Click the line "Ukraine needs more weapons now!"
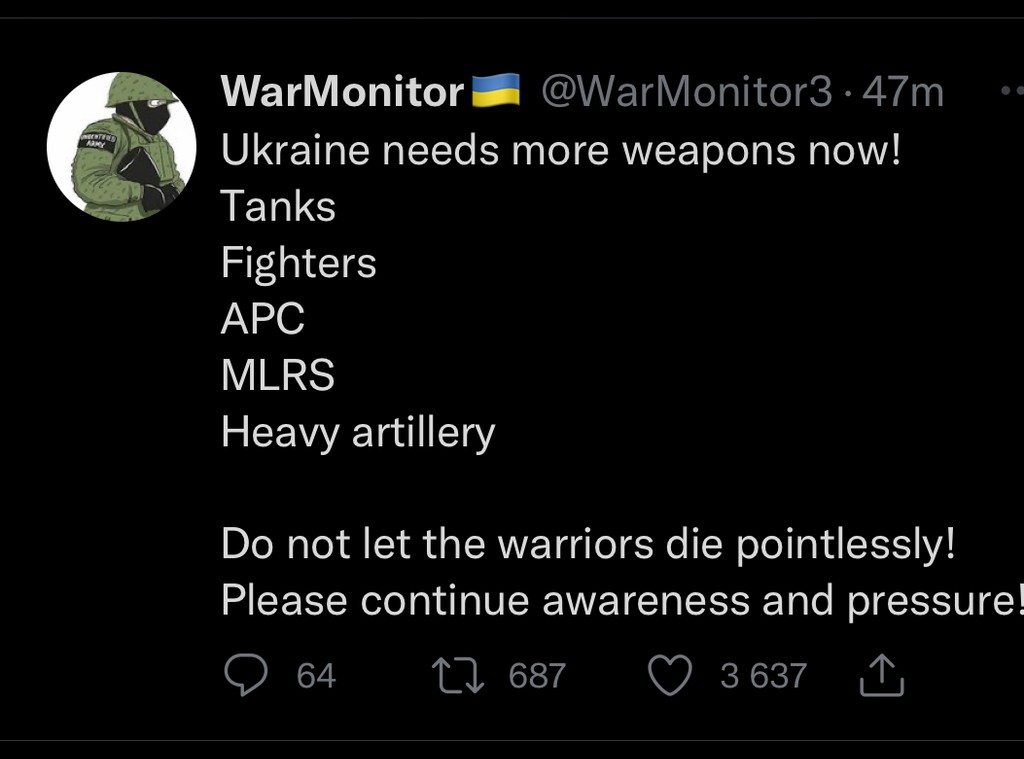 tap(561, 150)
